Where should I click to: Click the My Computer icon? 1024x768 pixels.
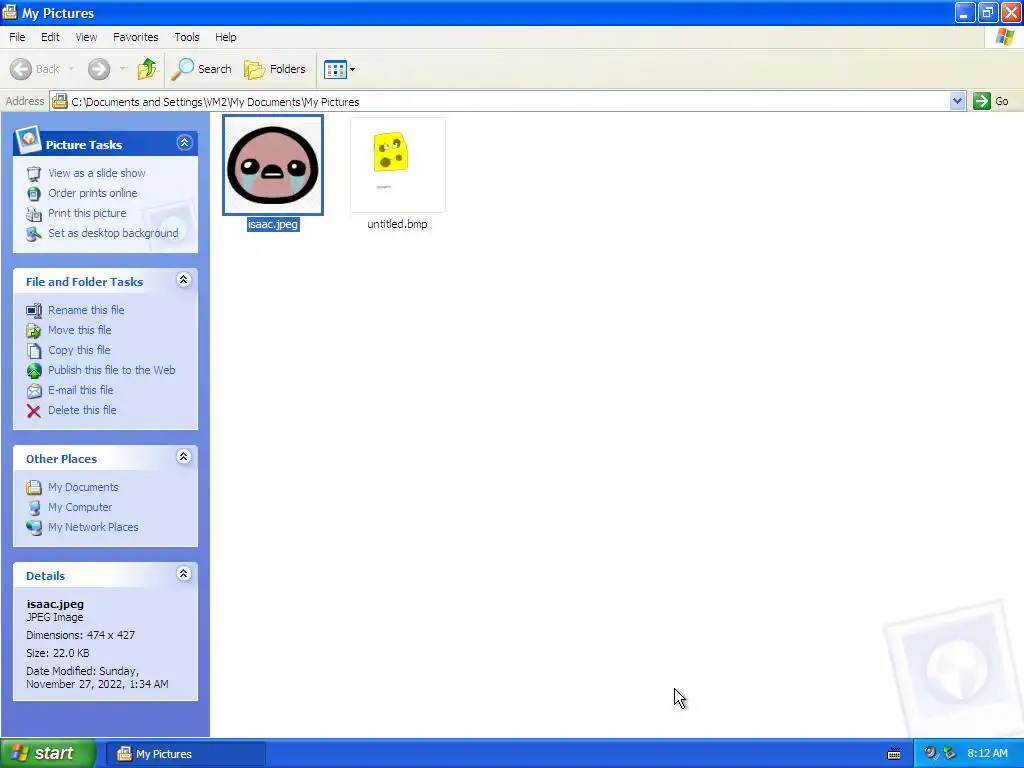tap(34, 507)
